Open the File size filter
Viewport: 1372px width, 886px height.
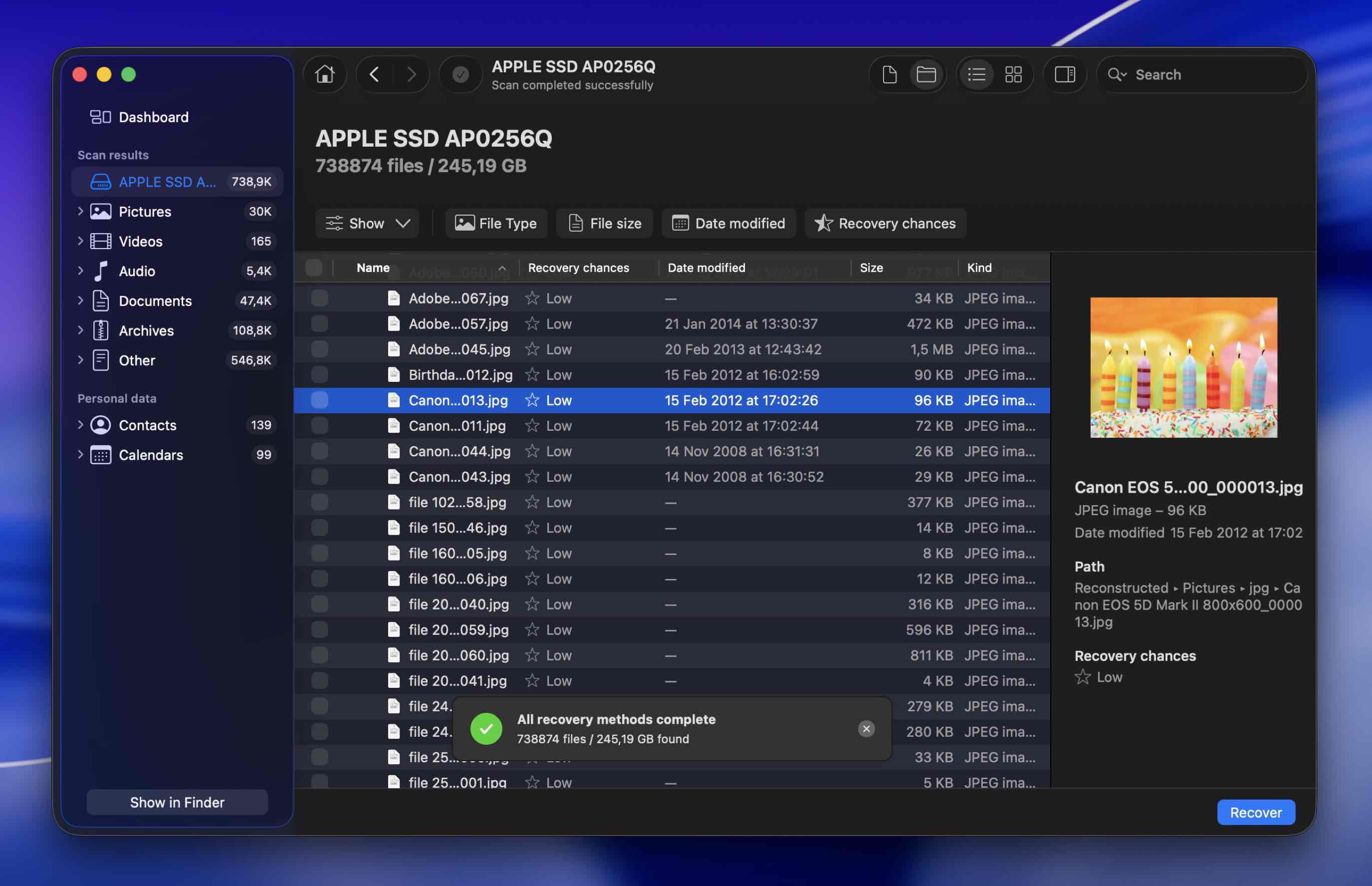(x=604, y=223)
